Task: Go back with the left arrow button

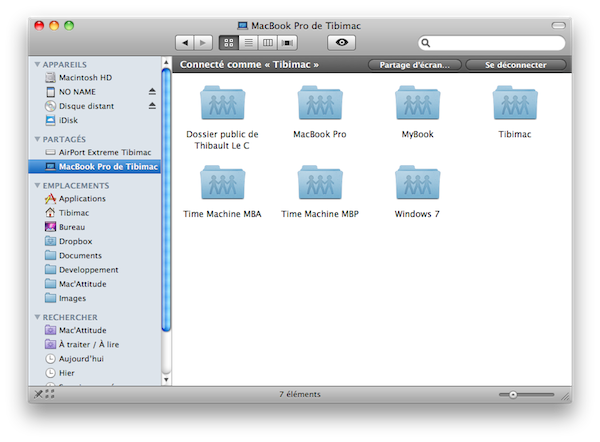Action: (x=185, y=43)
